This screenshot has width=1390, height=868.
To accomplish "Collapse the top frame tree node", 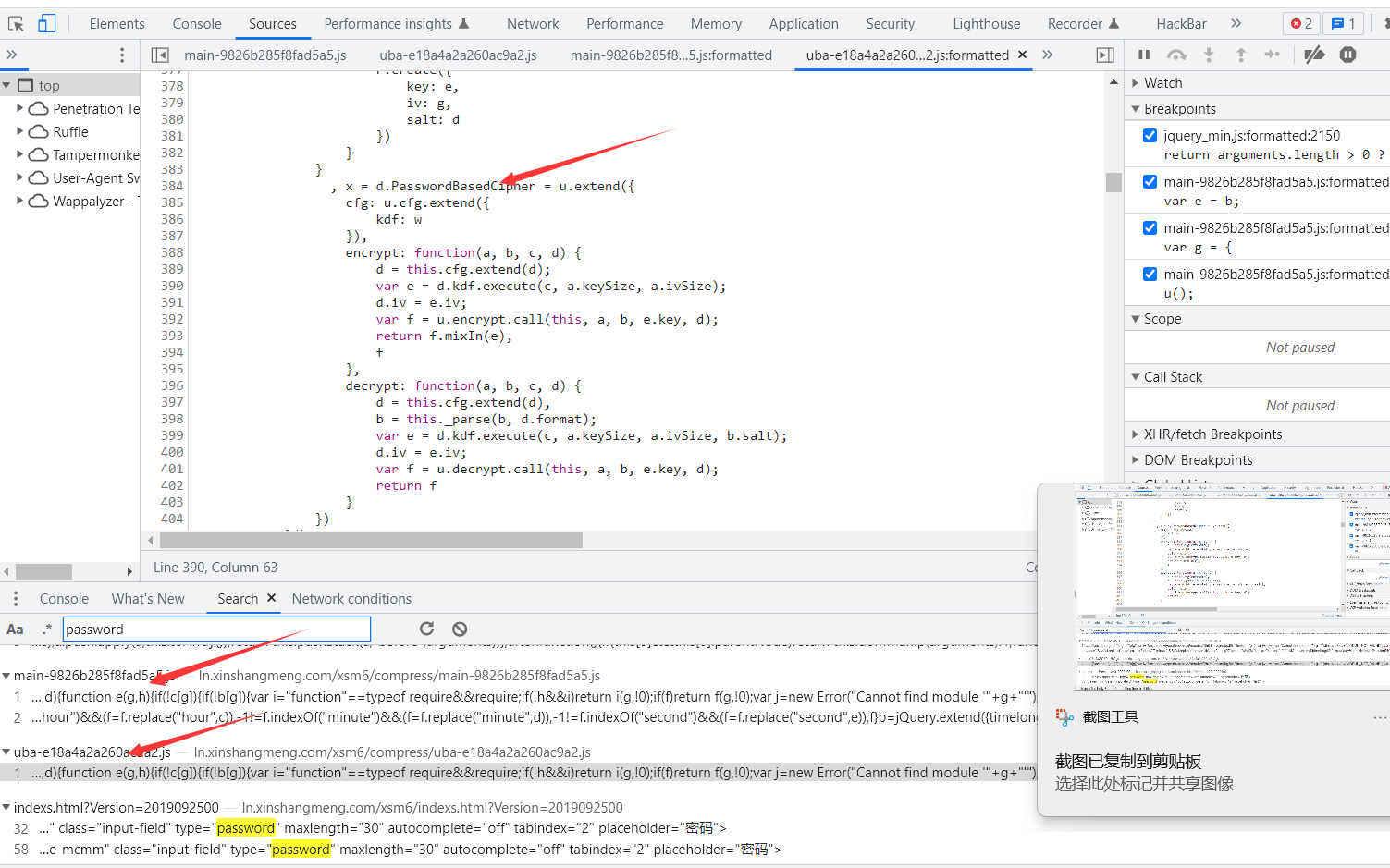I will [6, 85].
